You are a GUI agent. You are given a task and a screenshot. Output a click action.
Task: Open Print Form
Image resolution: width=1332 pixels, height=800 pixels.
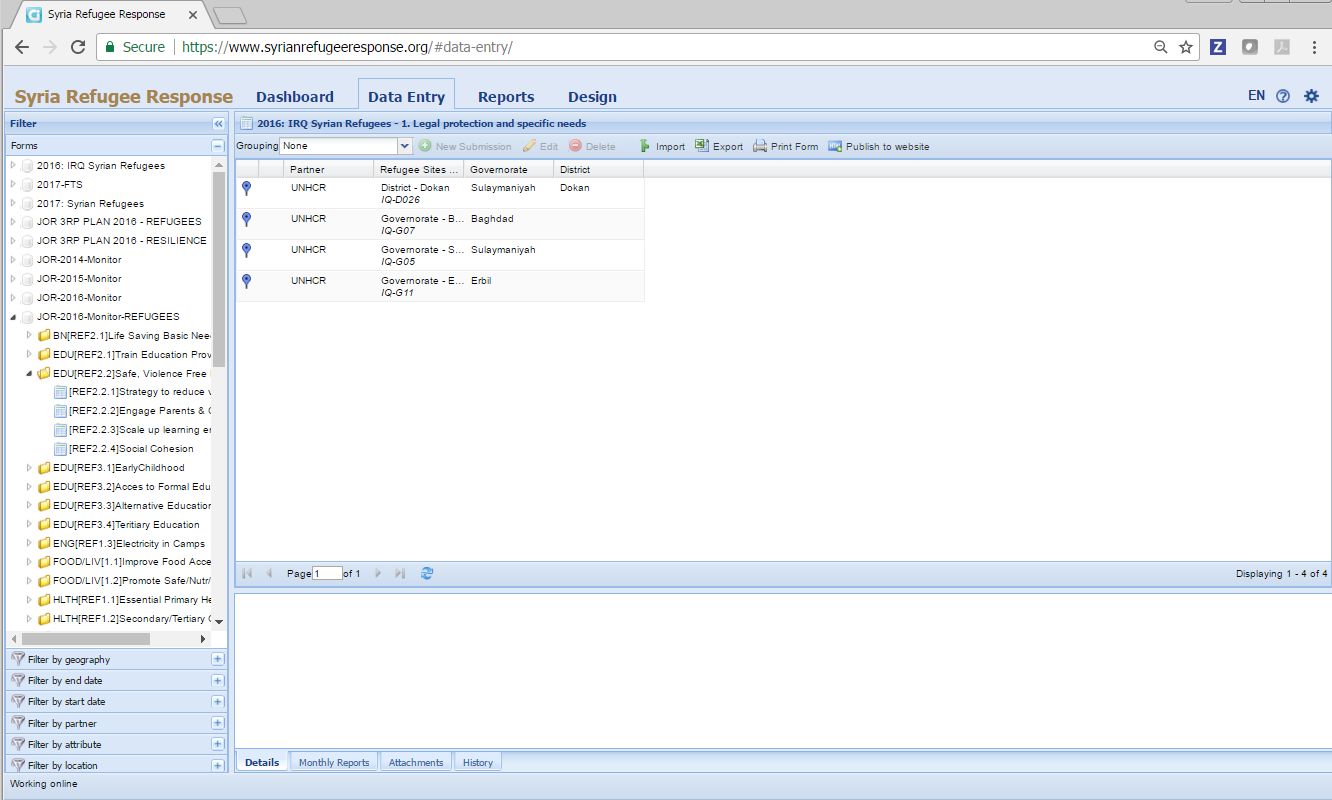pos(786,146)
